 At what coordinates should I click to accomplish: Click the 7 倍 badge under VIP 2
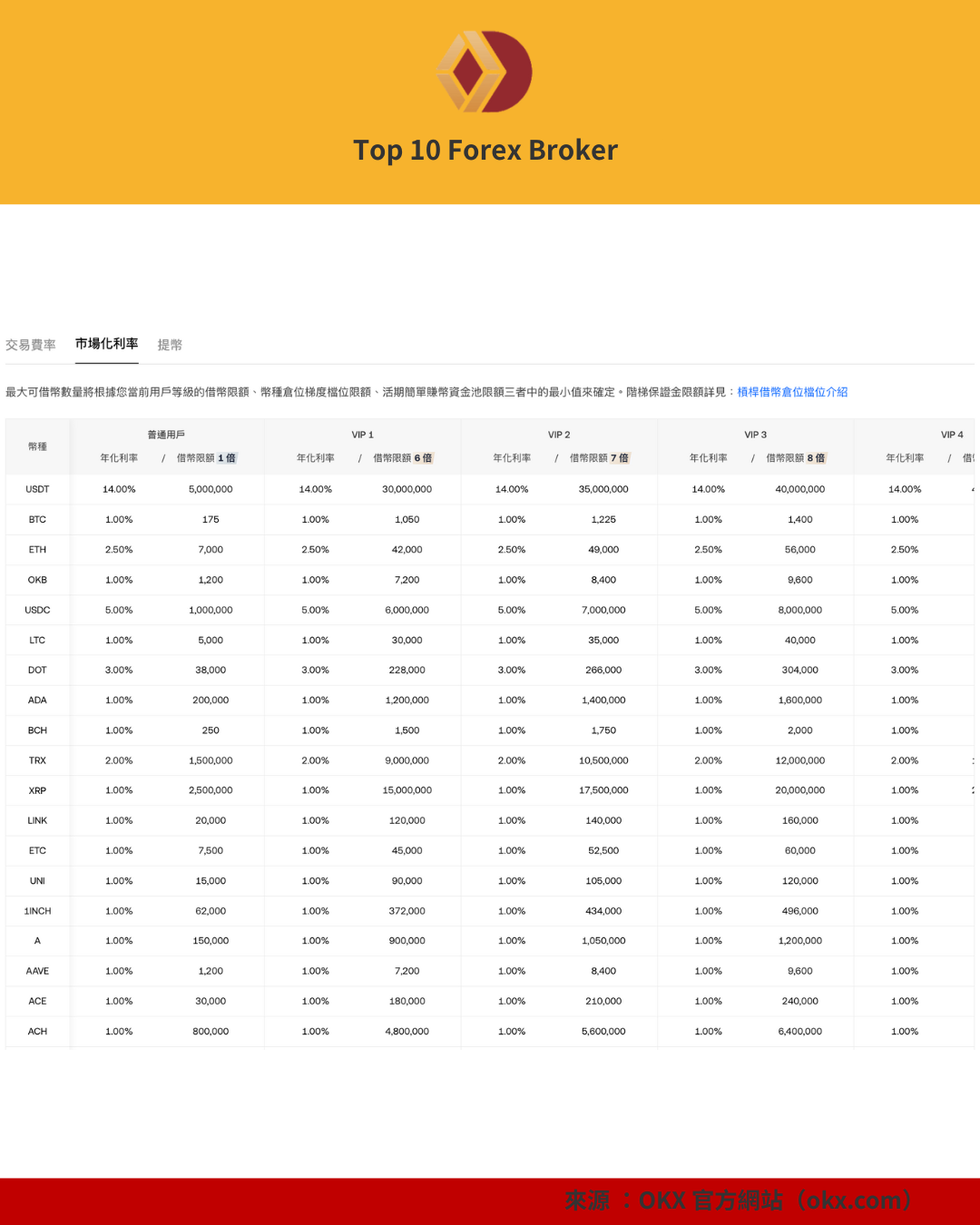click(x=620, y=458)
